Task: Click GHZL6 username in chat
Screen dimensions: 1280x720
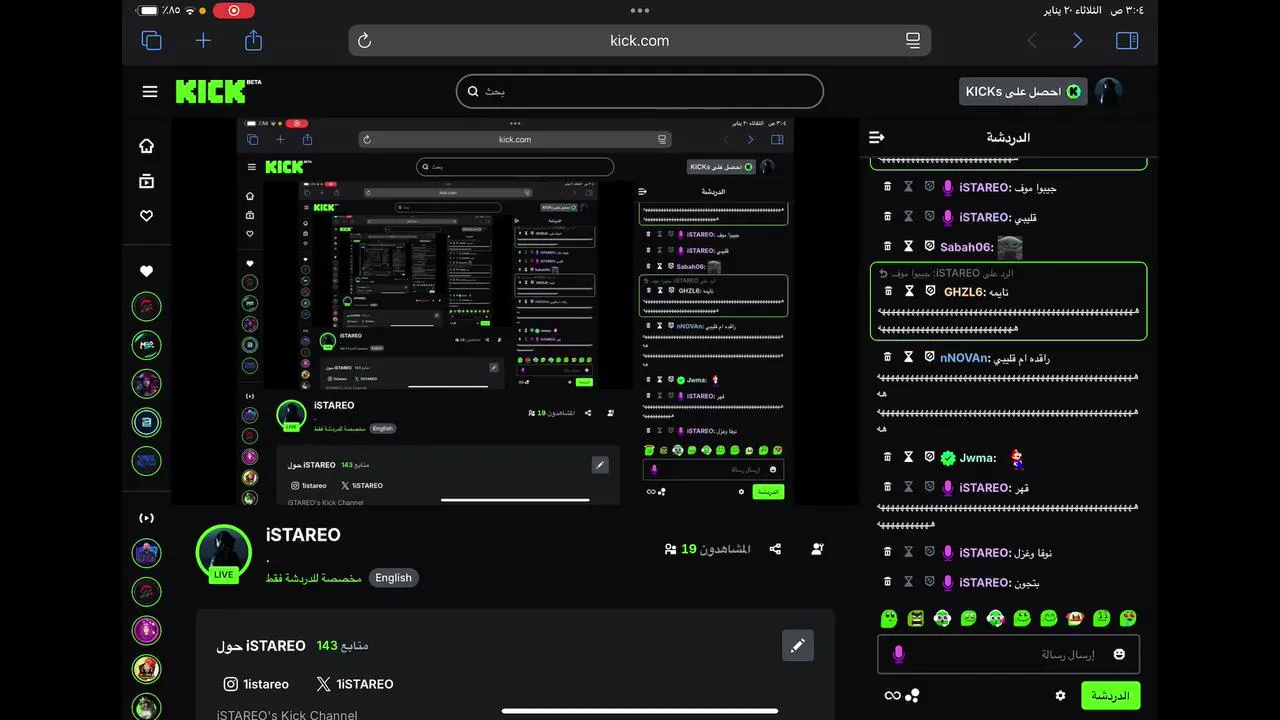Action: pyautogui.click(x=965, y=292)
